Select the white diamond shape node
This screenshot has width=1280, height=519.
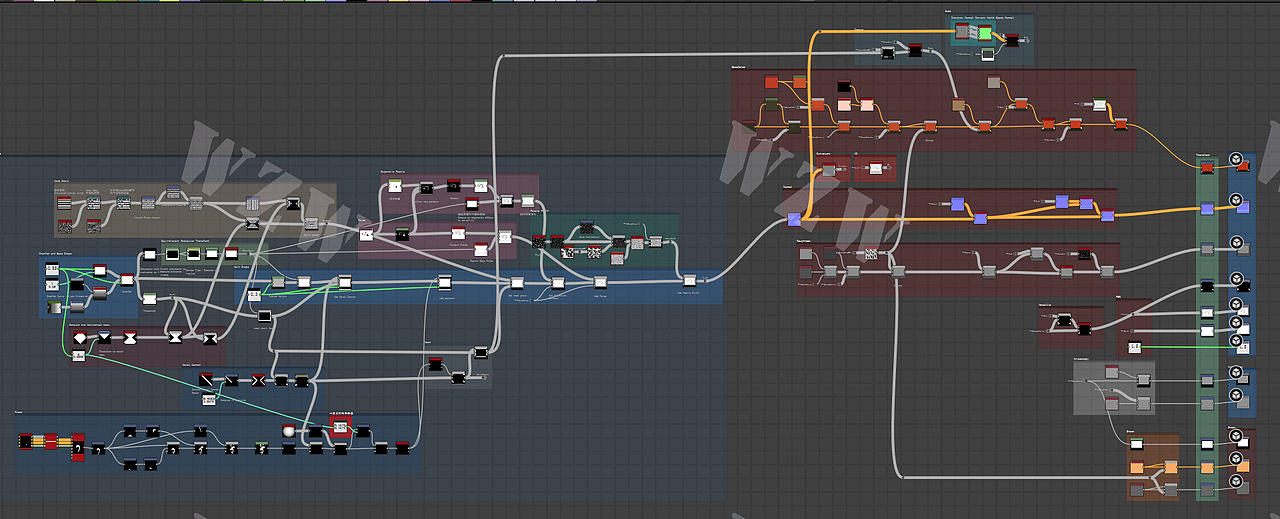click(x=80, y=338)
